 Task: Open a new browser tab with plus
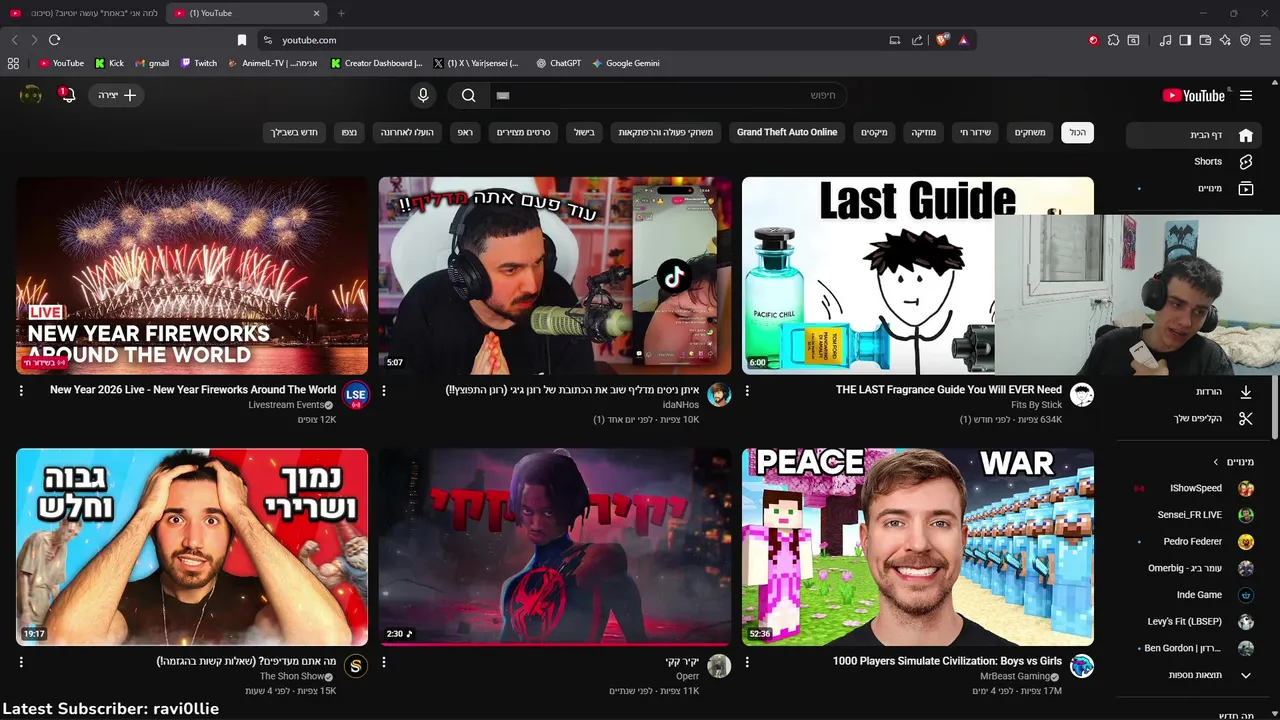pos(341,13)
